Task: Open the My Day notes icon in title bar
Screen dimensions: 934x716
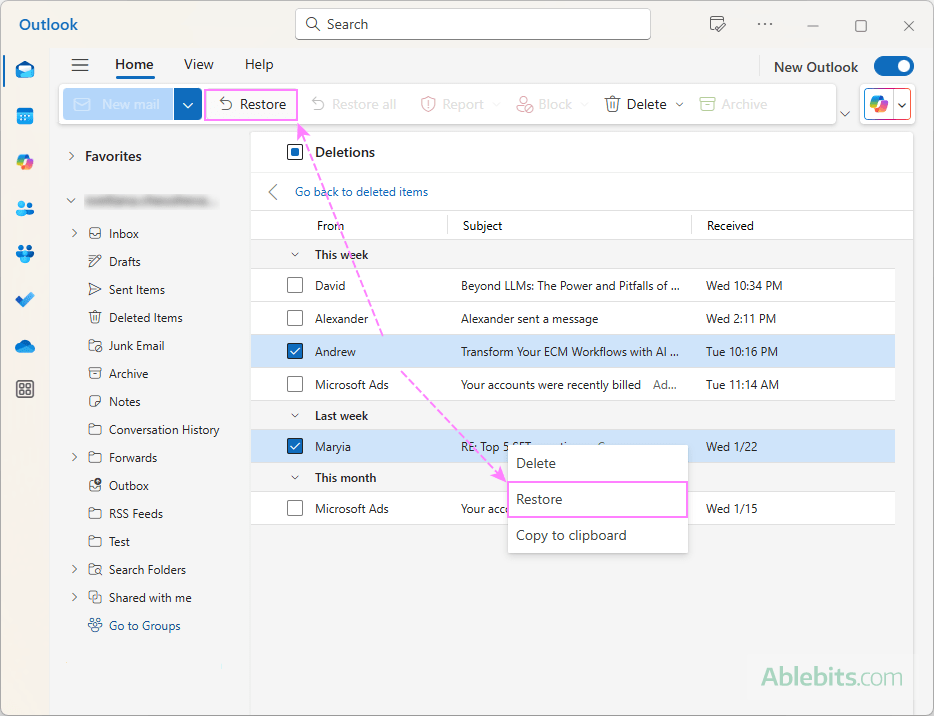Action: (718, 24)
